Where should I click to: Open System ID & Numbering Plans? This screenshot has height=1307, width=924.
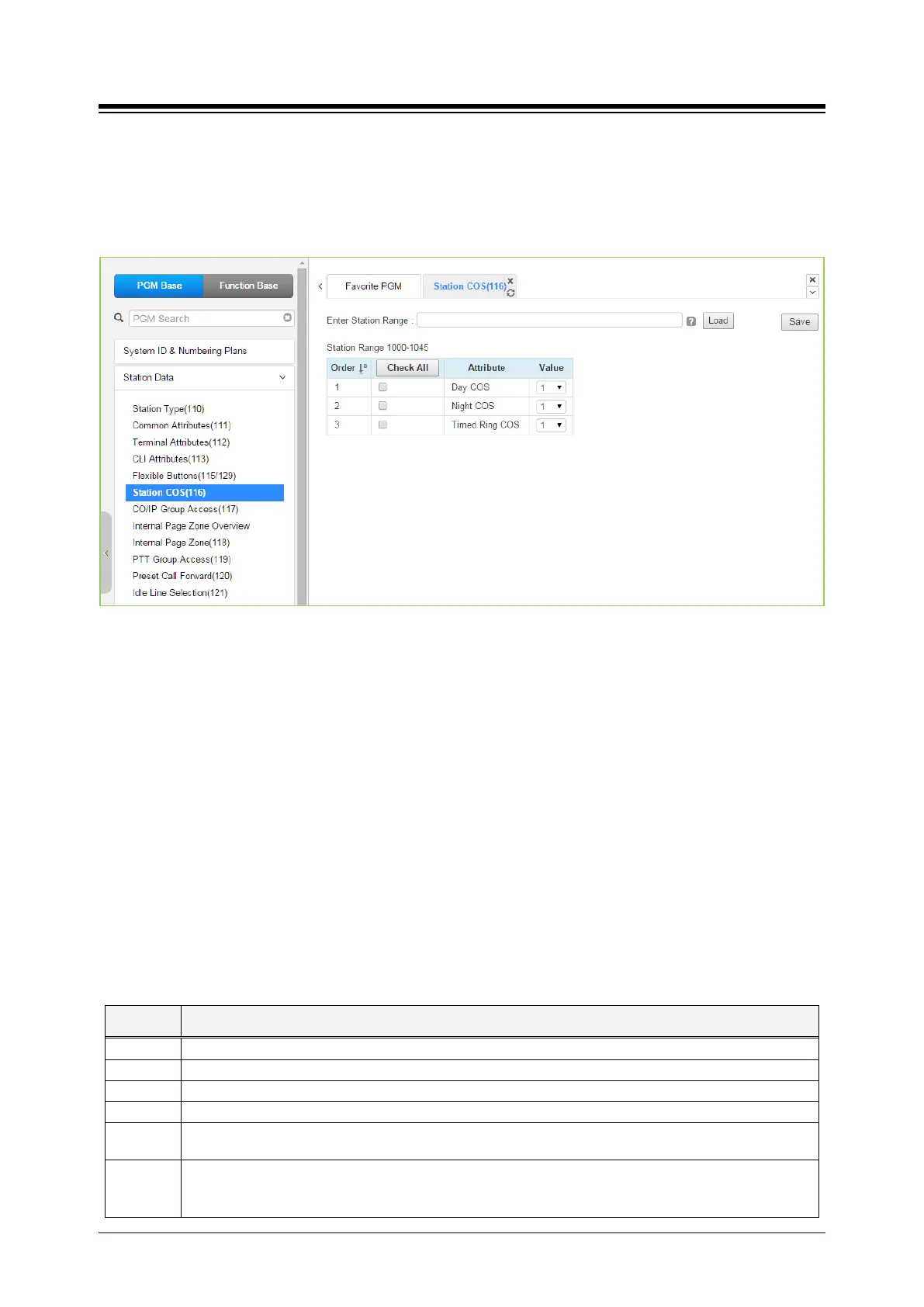pyautogui.click(x=204, y=351)
